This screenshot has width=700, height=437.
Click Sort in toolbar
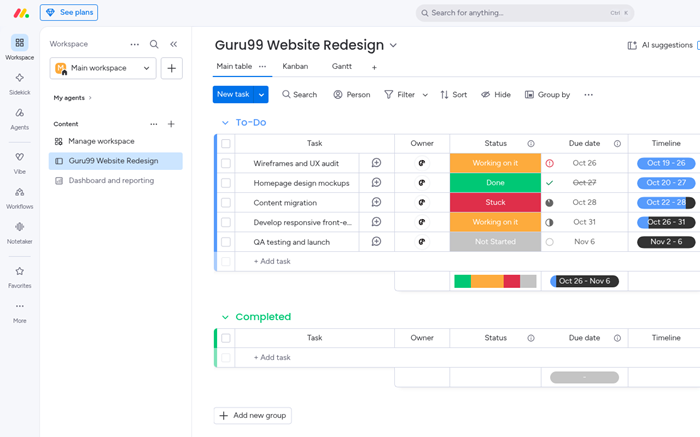[x=454, y=95]
